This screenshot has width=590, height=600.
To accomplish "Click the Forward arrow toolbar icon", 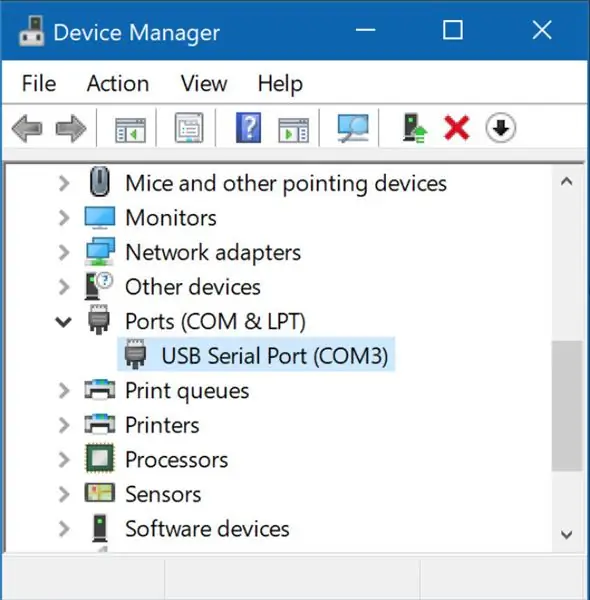I will (71, 128).
